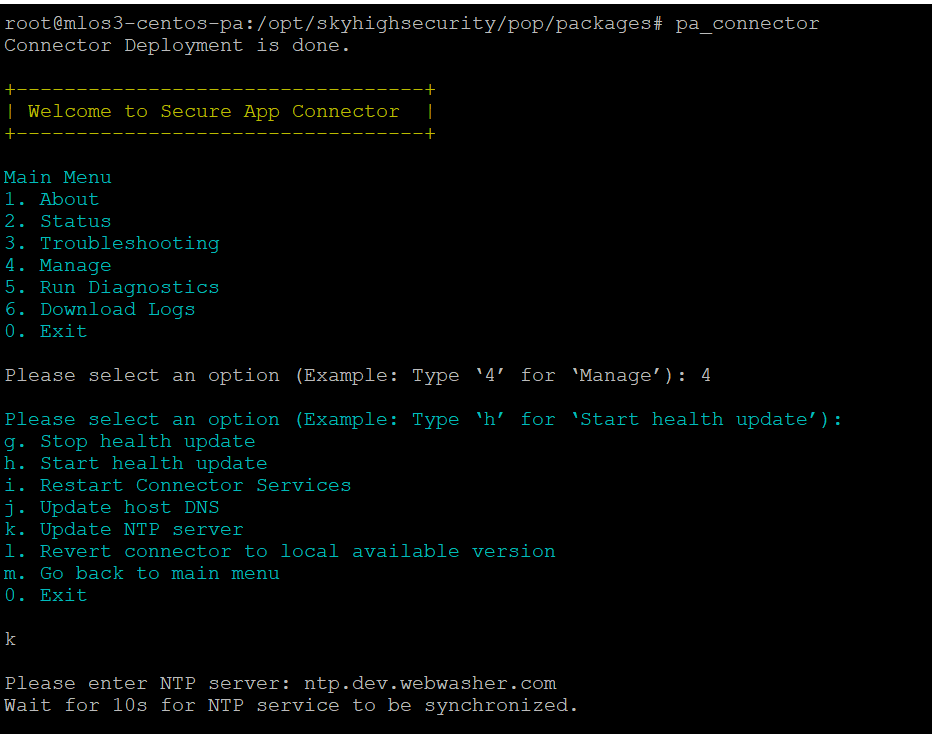
Task: Select 'Go back to main menu'
Action: 141,573
